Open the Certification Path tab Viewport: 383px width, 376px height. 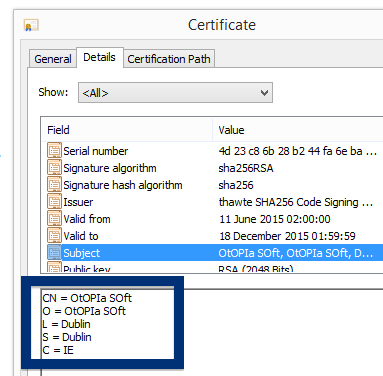click(169, 59)
